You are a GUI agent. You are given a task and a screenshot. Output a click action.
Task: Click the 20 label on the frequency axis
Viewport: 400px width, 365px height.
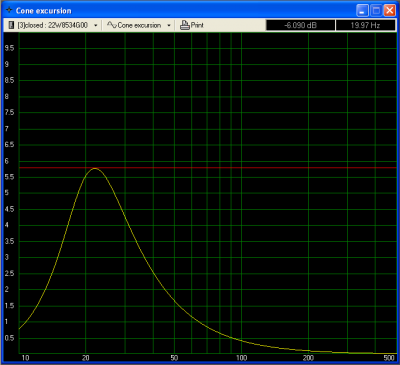tap(86, 358)
